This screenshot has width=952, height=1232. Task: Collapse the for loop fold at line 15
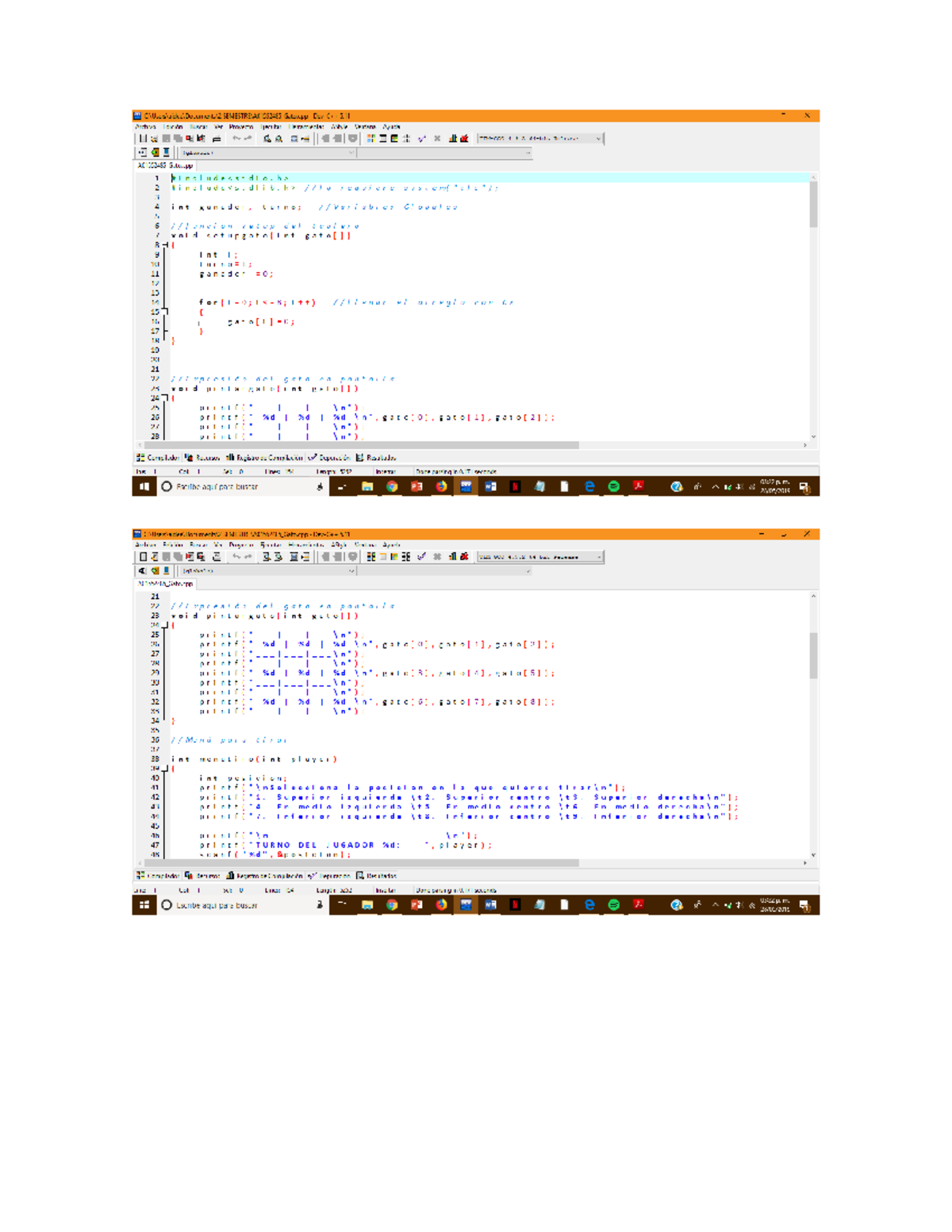(x=165, y=312)
